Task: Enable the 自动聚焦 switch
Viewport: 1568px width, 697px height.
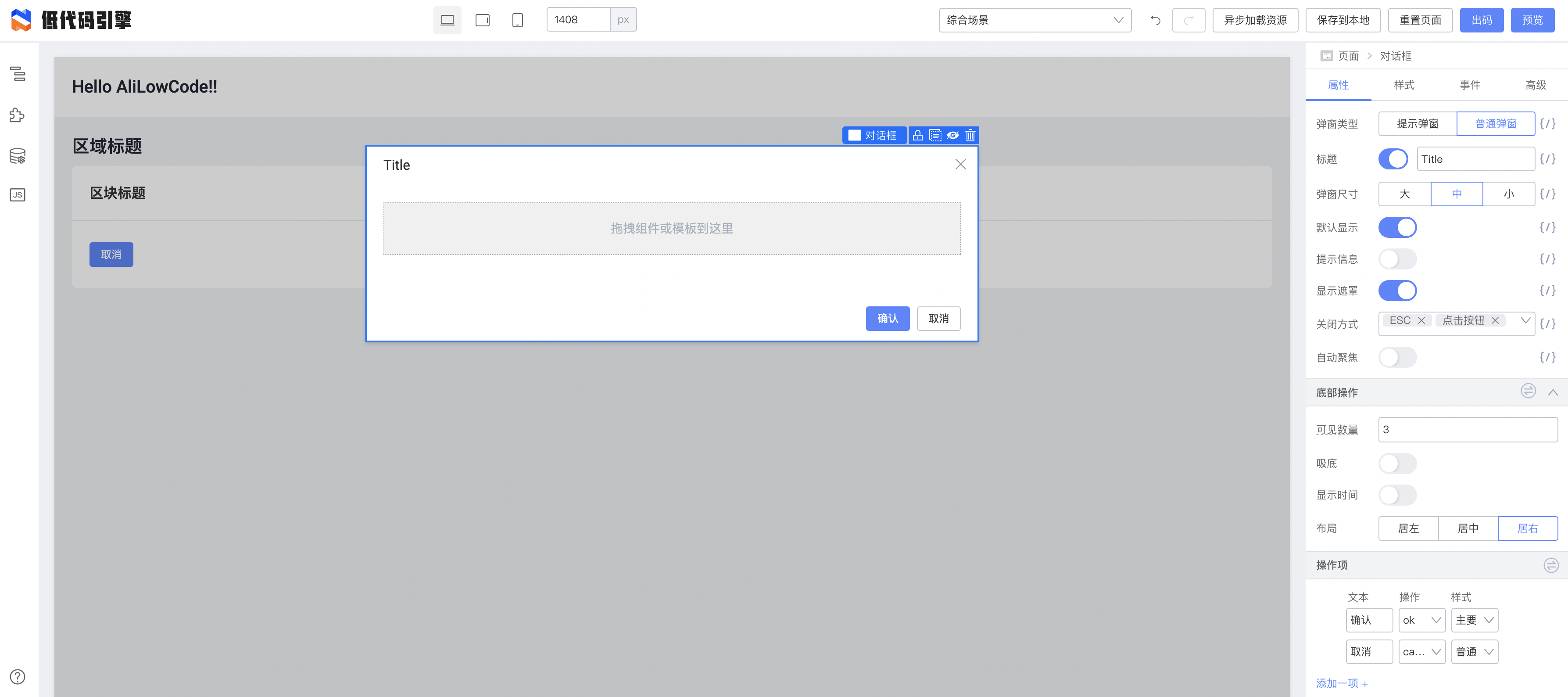Action: click(x=1397, y=357)
